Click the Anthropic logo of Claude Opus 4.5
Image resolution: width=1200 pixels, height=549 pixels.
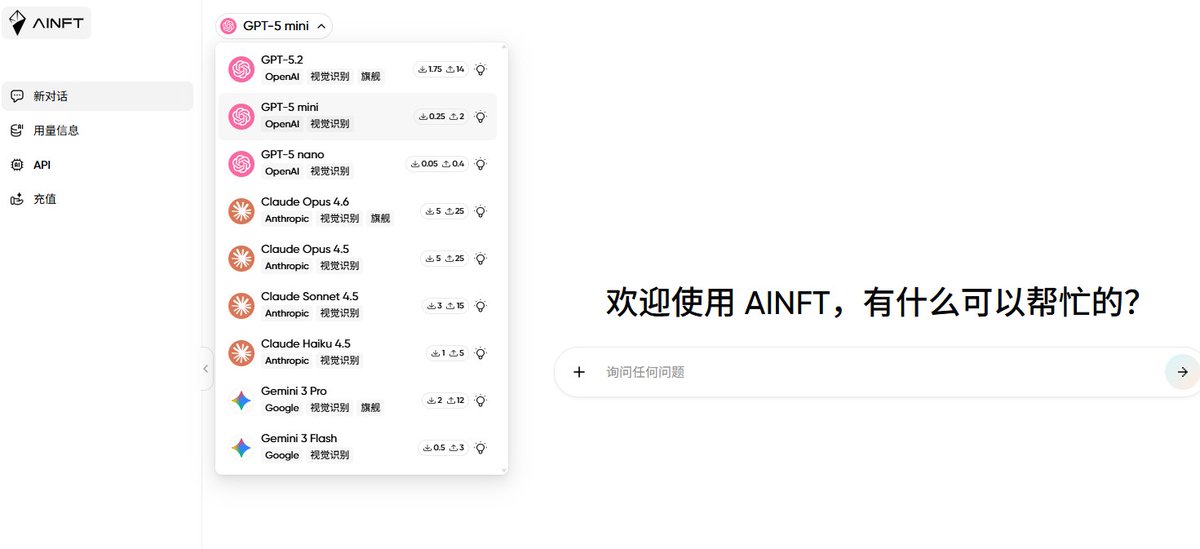click(x=241, y=258)
